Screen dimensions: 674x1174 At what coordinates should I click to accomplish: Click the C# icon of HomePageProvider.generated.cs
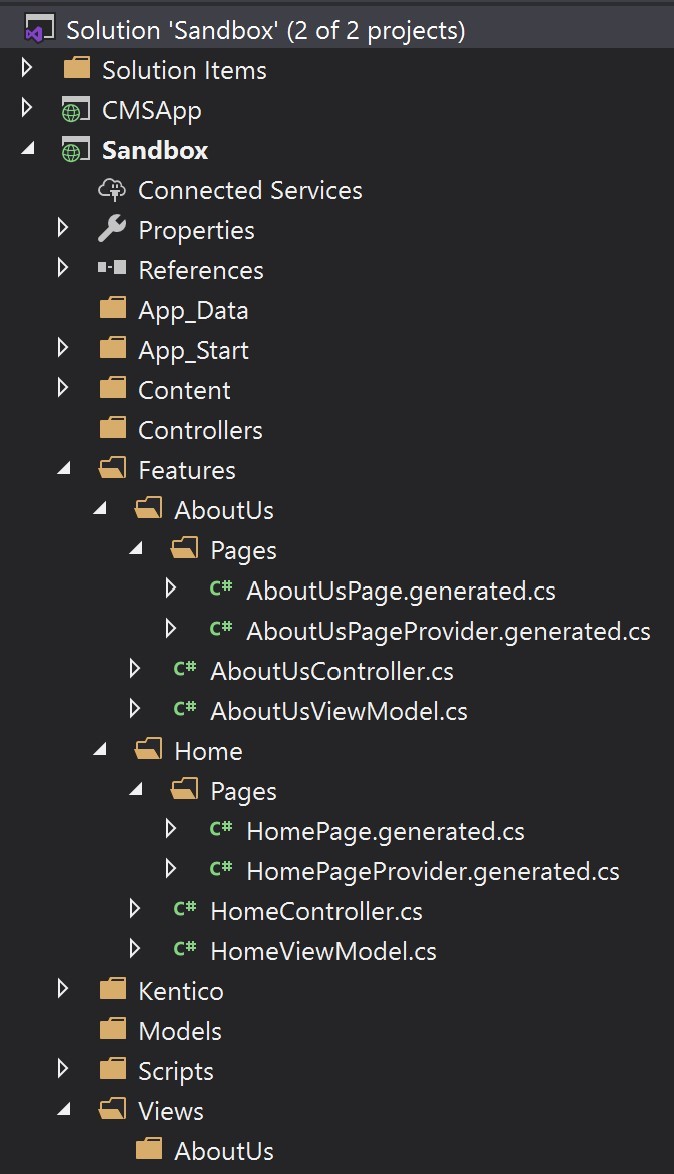coord(221,869)
